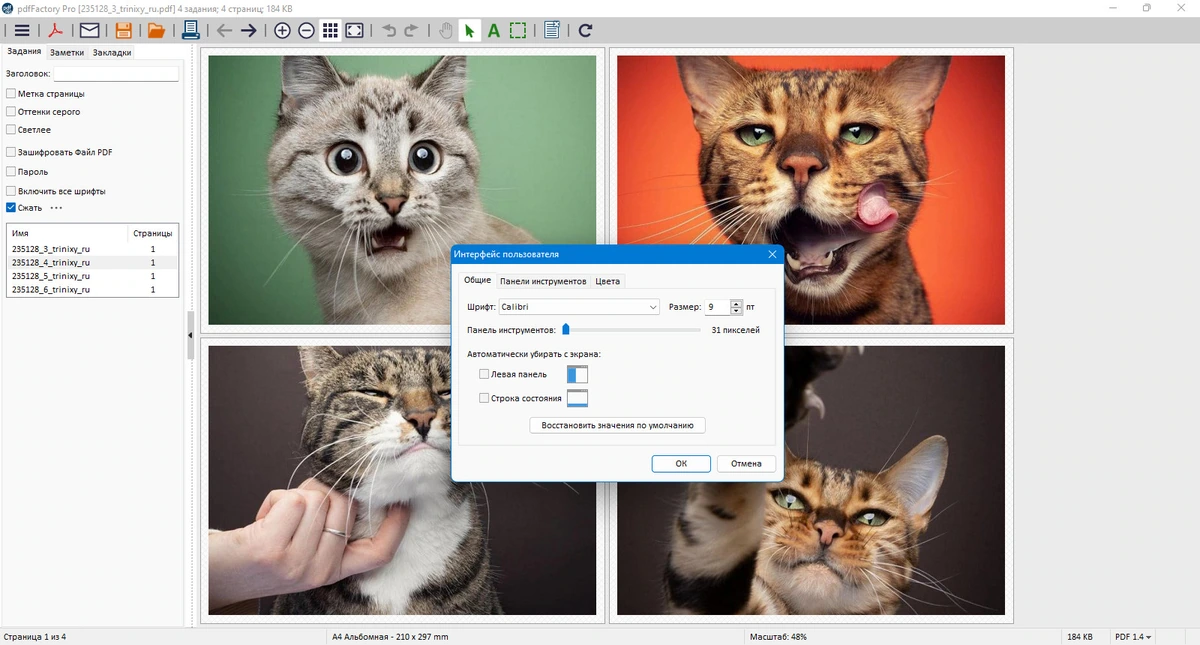
Task: Select the 'Общие' dialog tab
Action: click(478, 281)
